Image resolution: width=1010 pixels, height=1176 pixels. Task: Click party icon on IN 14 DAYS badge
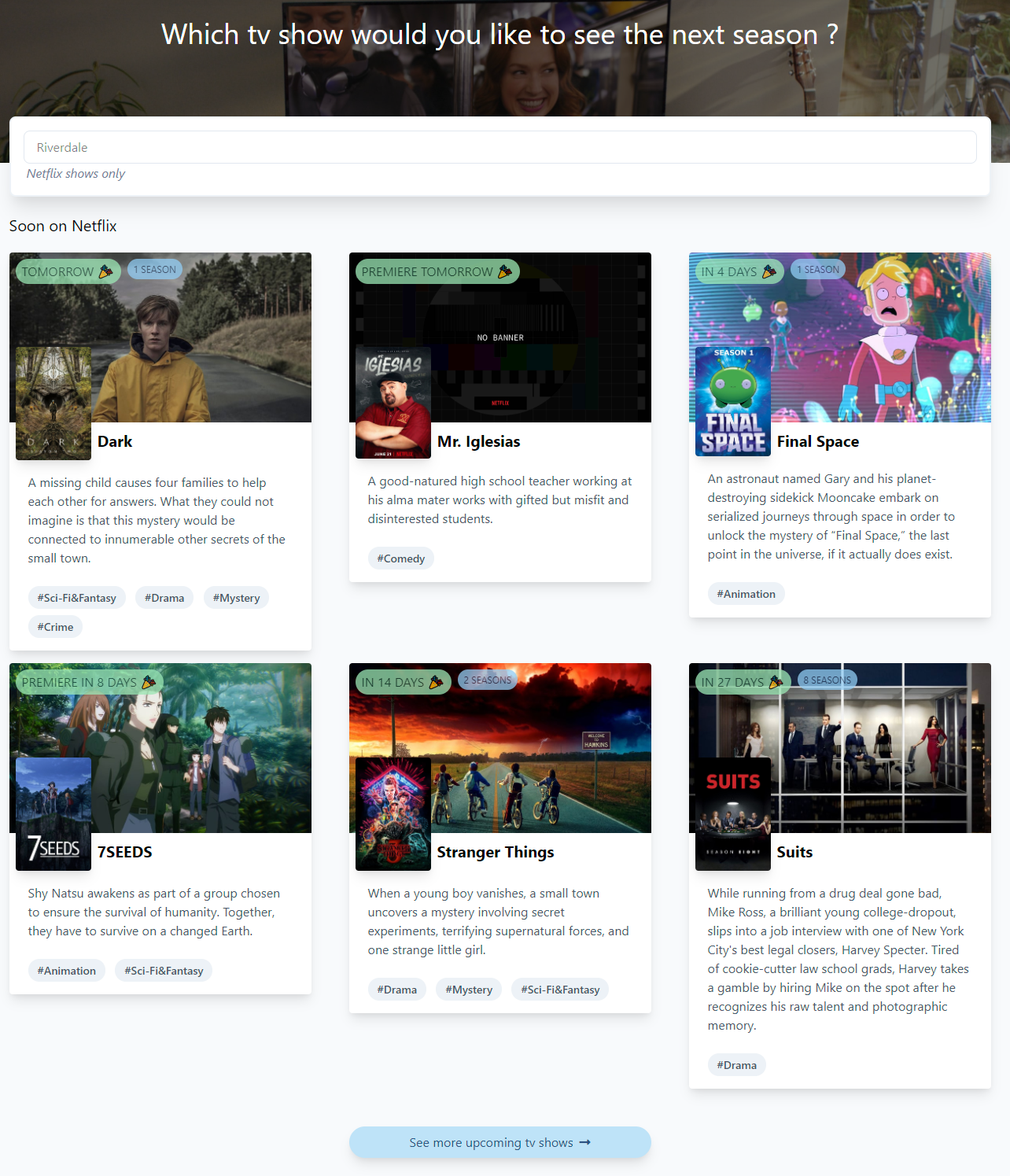pos(437,682)
